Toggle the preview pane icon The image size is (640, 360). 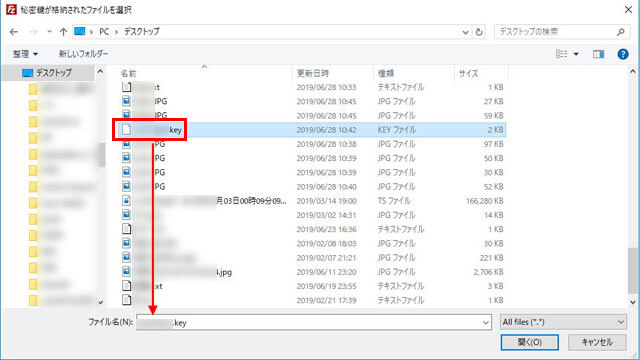599,54
